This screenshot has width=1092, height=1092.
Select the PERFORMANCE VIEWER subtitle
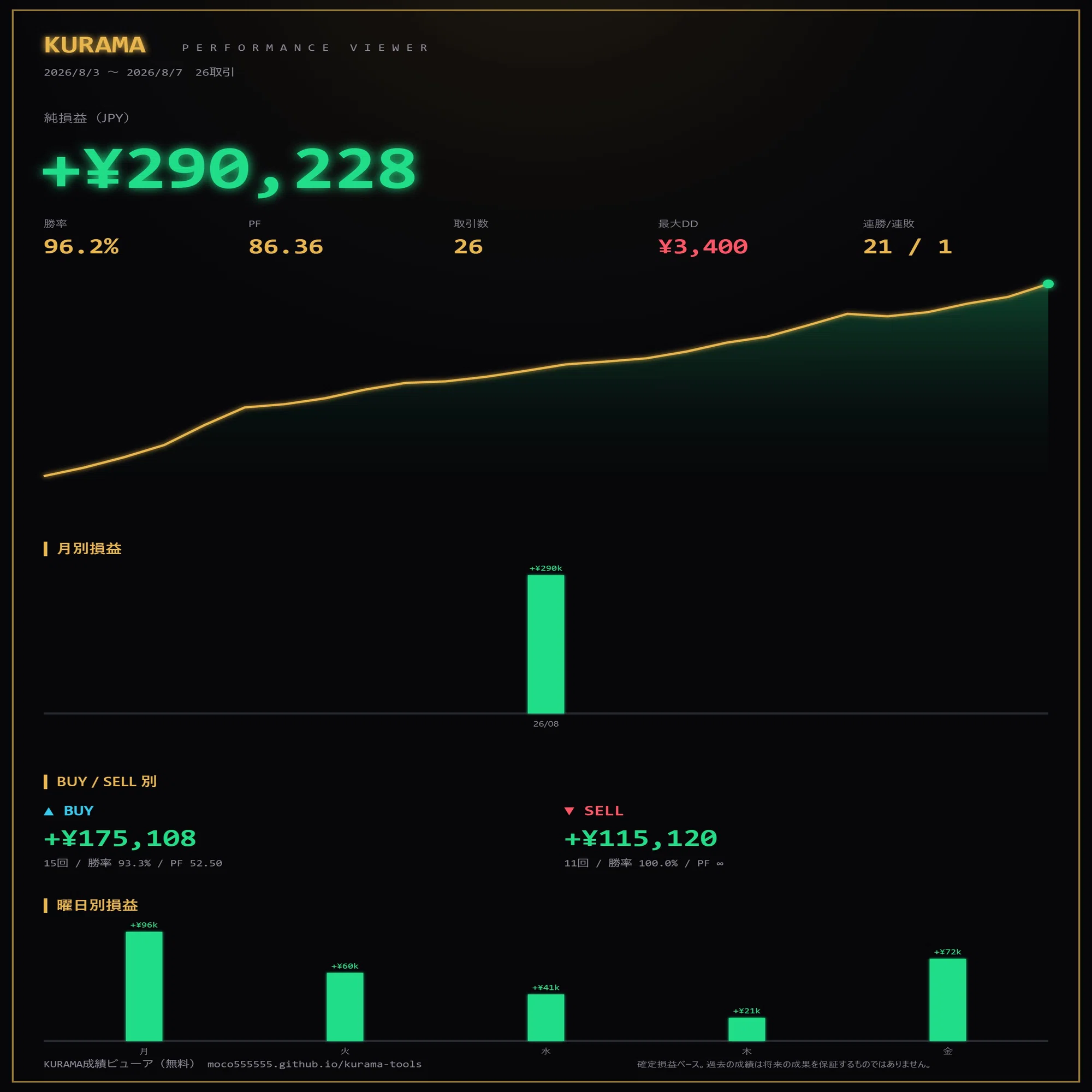click(x=305, y=48)
